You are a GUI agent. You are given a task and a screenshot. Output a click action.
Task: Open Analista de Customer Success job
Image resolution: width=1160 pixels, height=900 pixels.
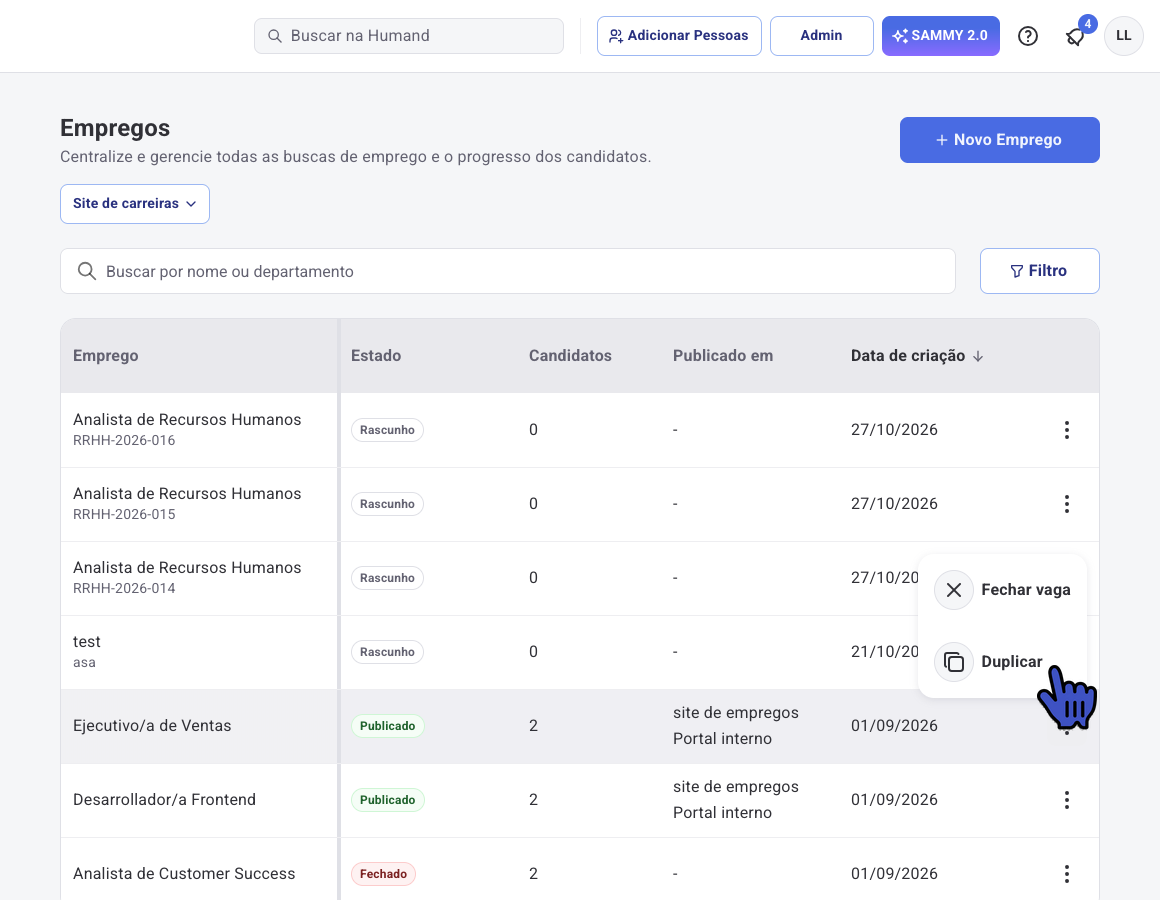click(x=184, y=873)
